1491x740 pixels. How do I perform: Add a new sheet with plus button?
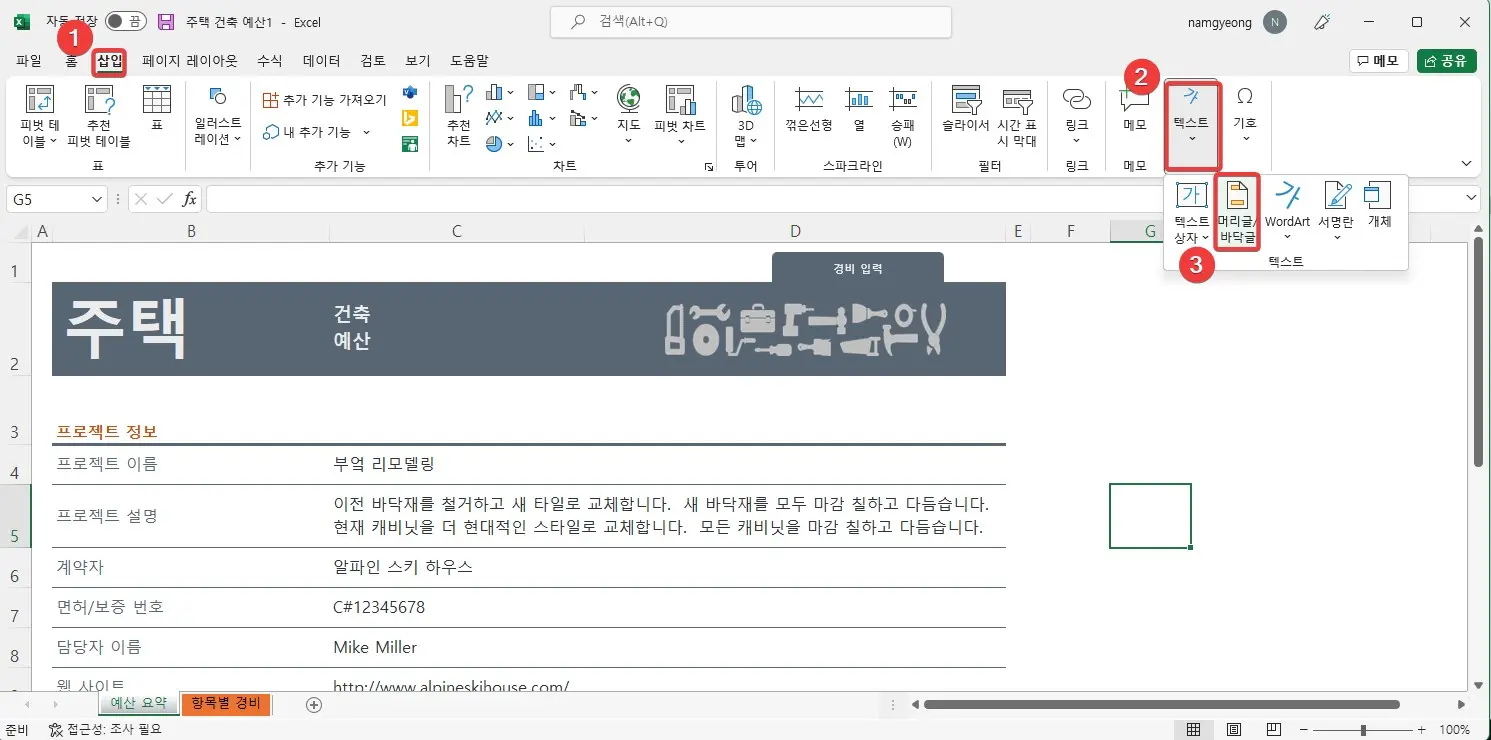(x=314, y=704)
